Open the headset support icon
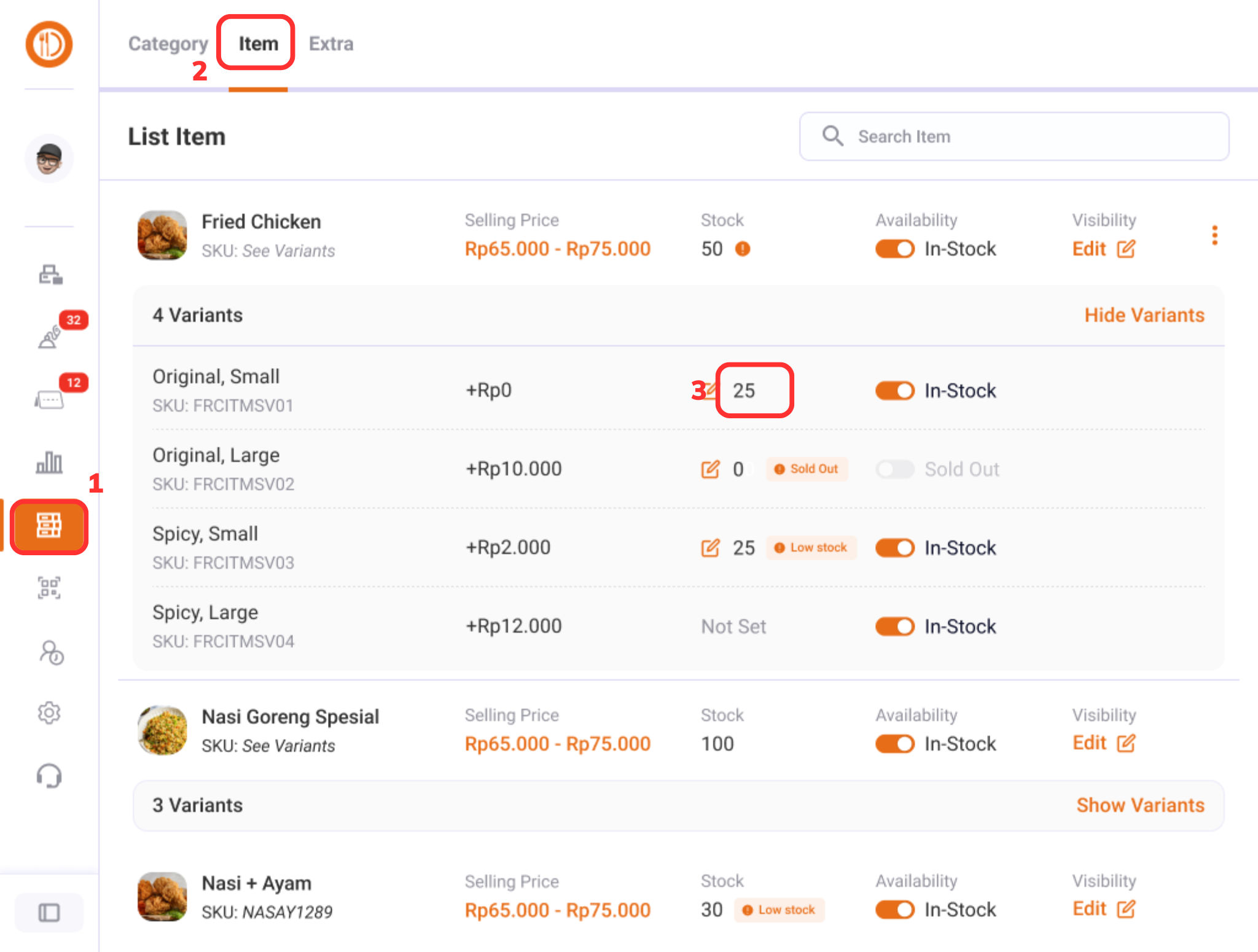Viewport: 1258px width, 952px height. point(49,776)
